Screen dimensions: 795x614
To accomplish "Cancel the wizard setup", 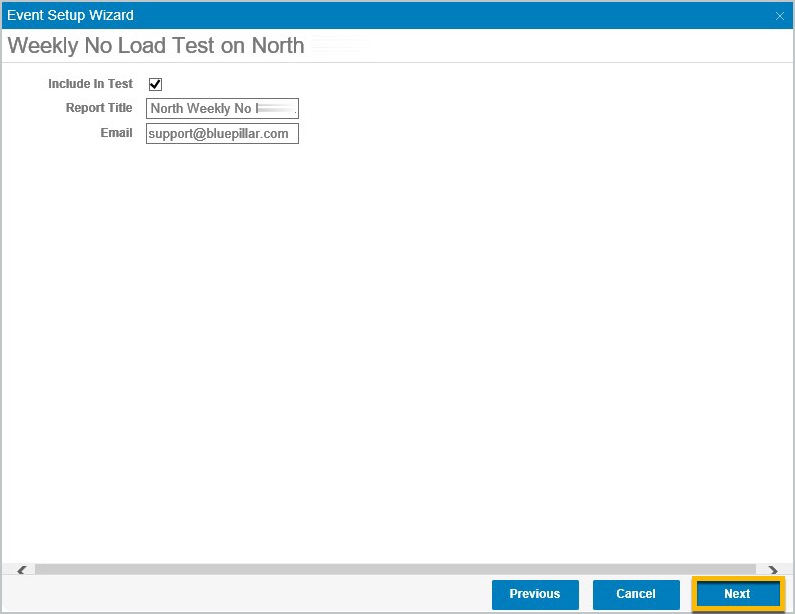I will tap(636, 594).
